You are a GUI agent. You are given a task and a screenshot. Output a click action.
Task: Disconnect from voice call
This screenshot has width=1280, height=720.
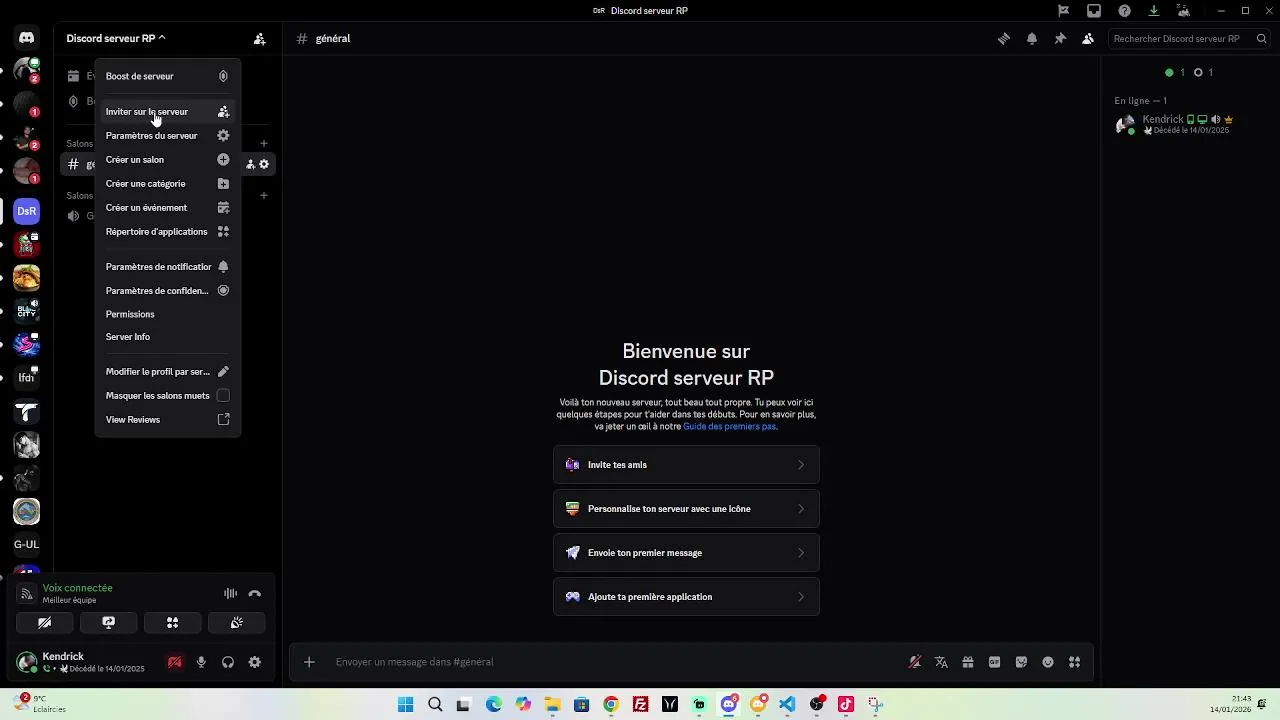point(255,594)
